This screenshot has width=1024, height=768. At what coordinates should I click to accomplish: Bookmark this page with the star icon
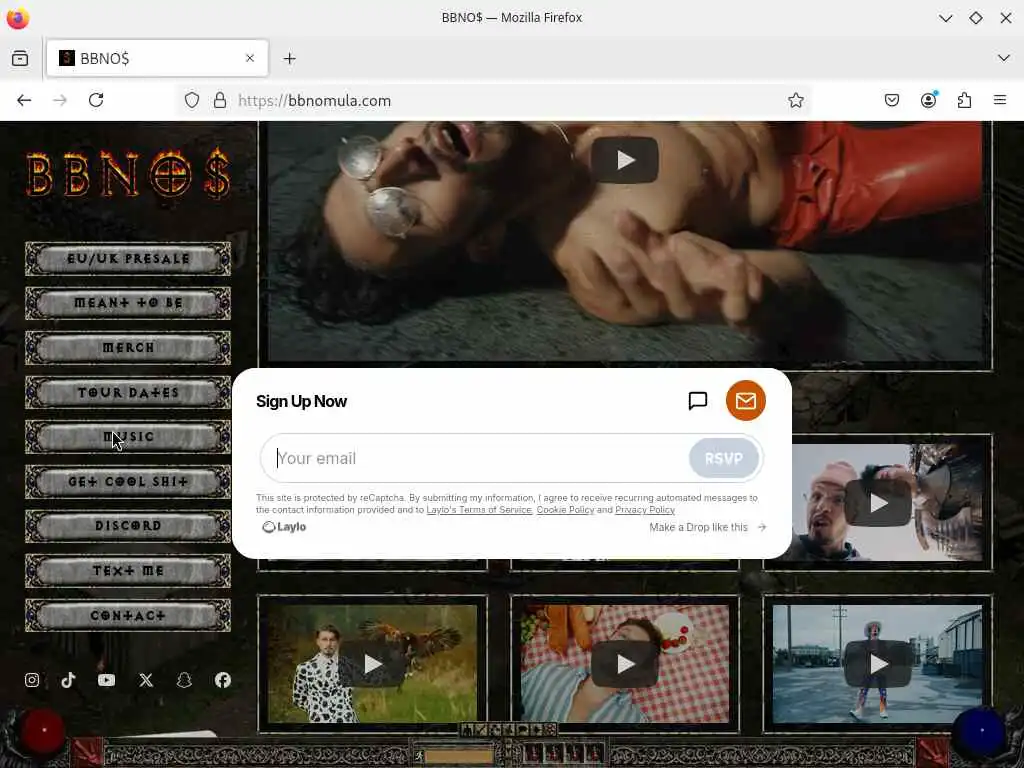[795, 101]
